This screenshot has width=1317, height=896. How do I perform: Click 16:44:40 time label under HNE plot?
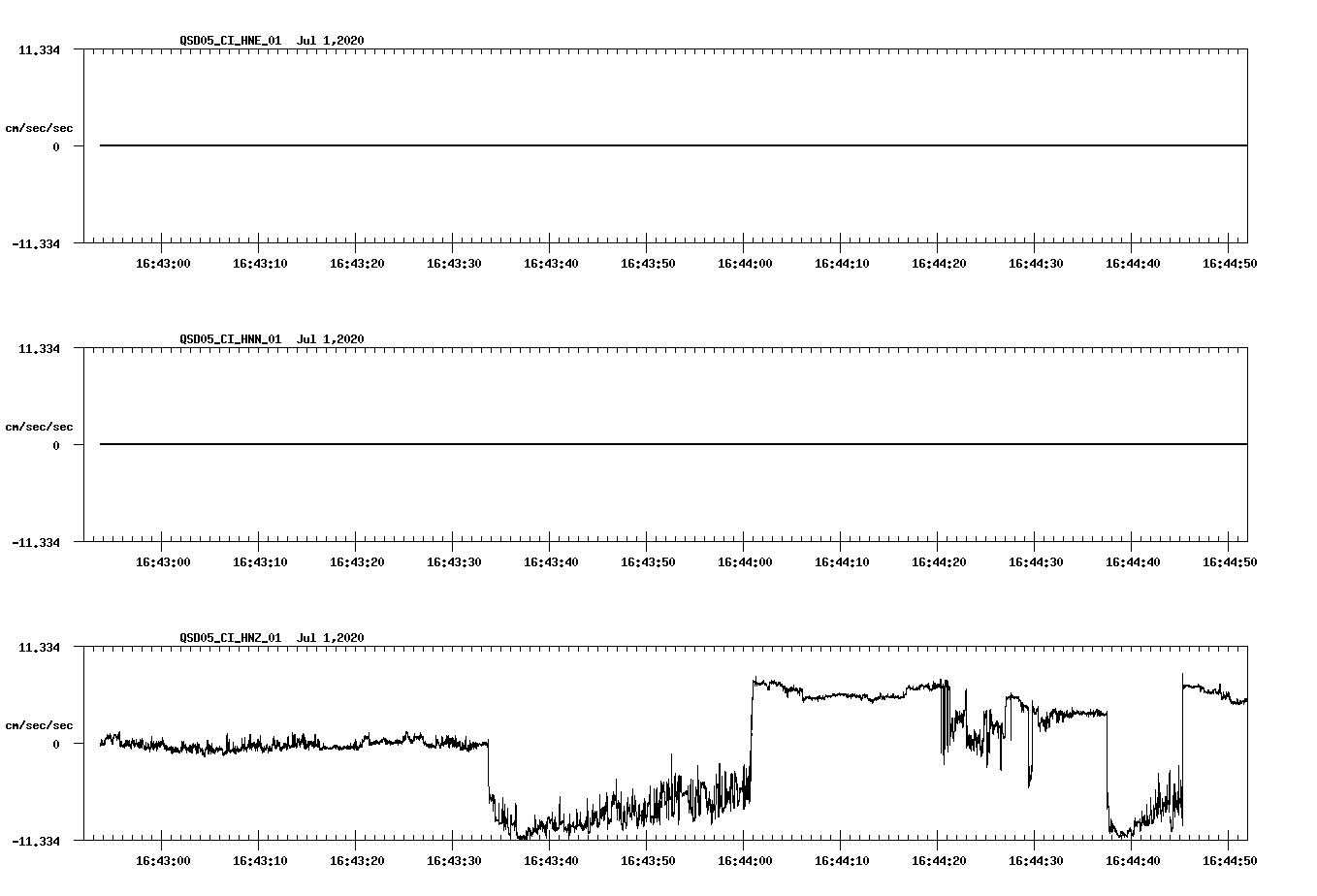pyautogui.click(x=1133, y=264)
